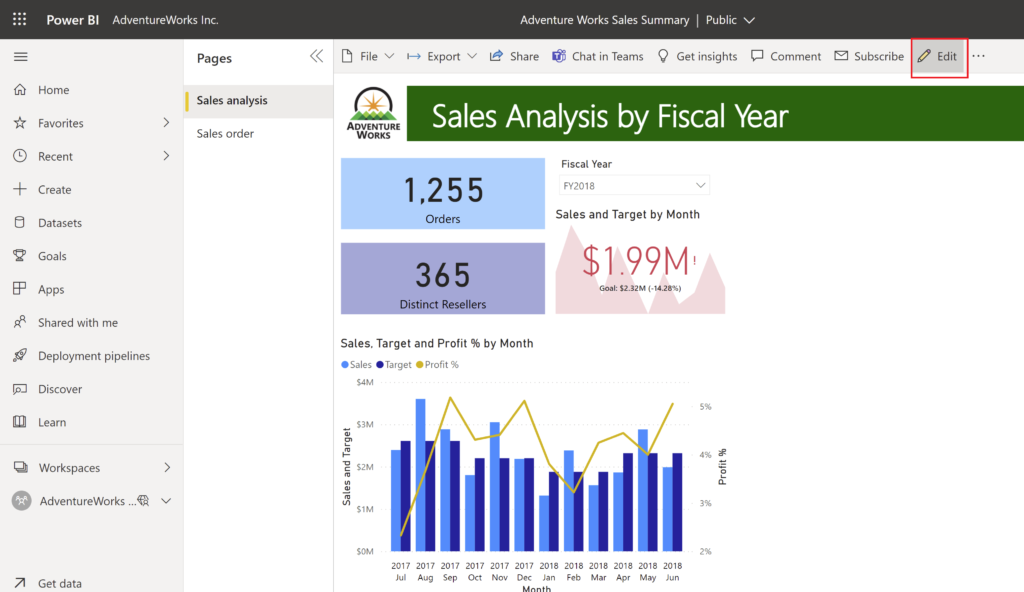
Task: Collapse the Pages pane with double chevron
Action: tap(317, 56)
